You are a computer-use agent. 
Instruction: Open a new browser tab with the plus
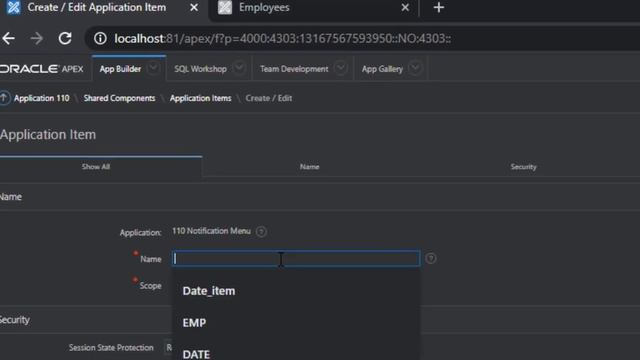[x=438, y=7]
